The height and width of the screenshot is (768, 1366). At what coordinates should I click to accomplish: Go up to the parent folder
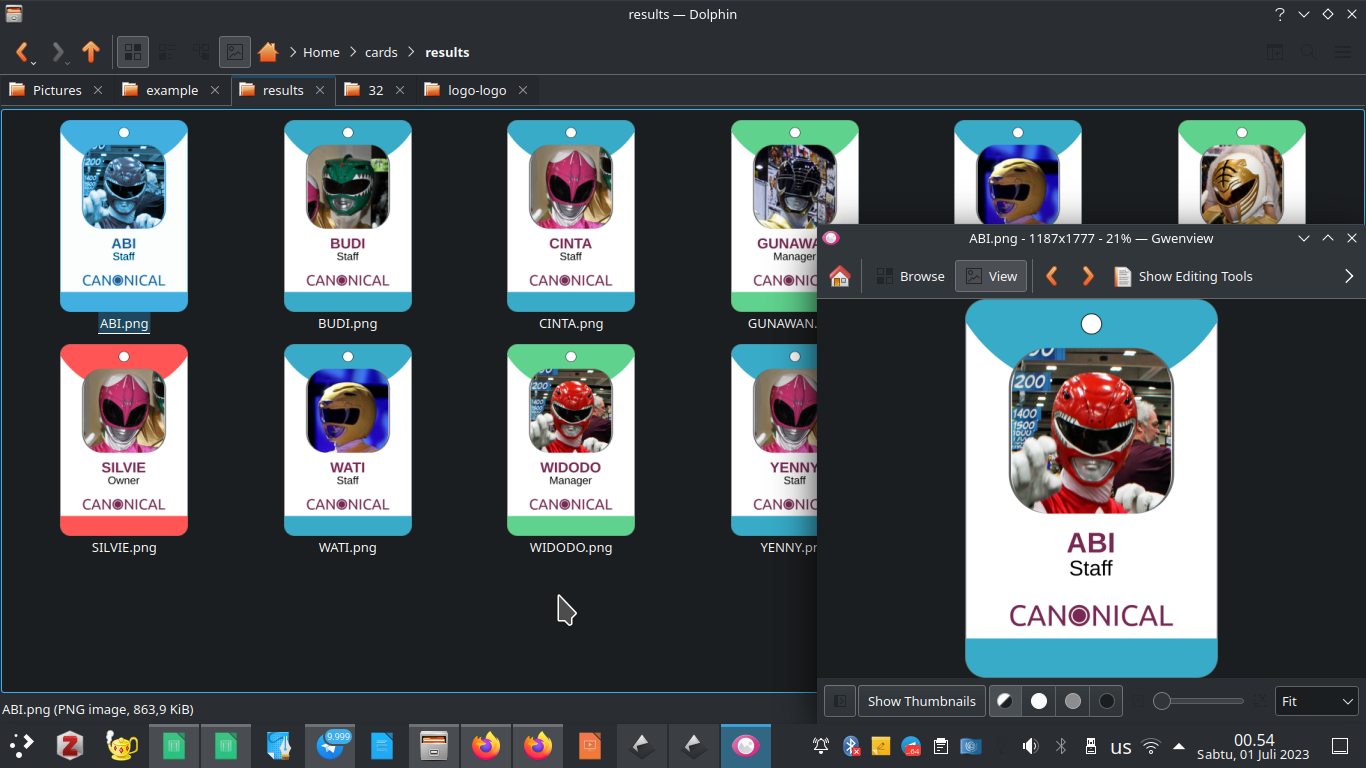[91, 52]
